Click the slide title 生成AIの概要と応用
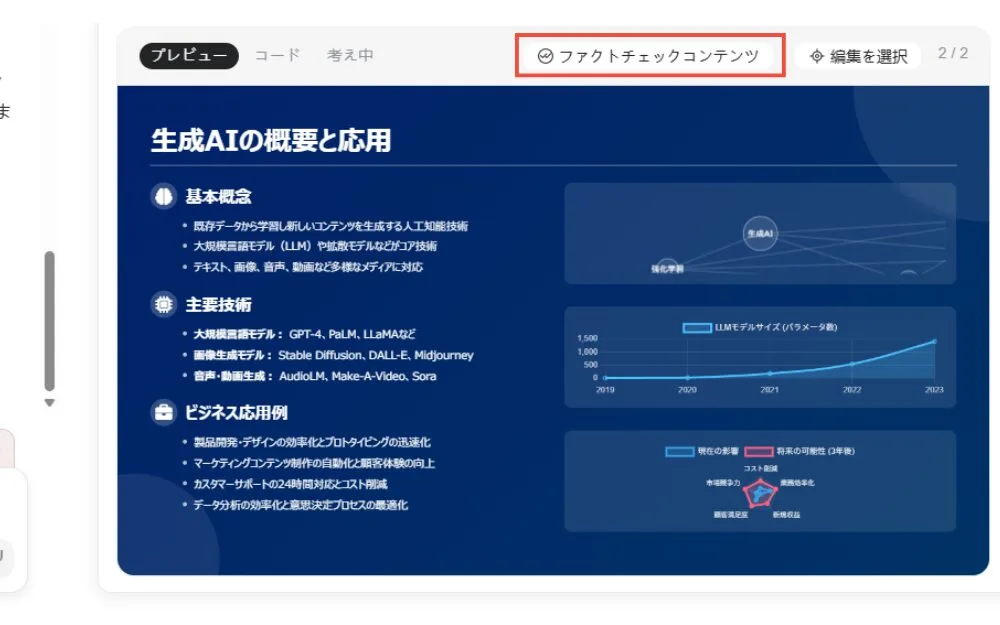Image resolution: width=1000 pixels, height=625 pixels. click(271, 140)
